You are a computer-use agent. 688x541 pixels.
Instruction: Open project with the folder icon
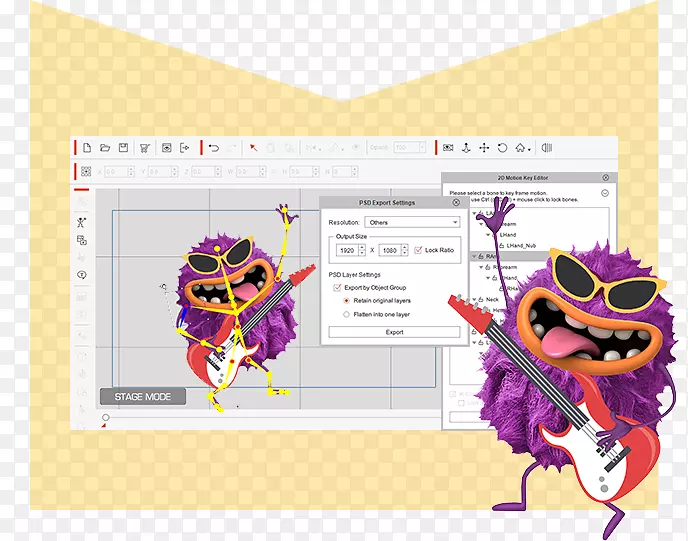point(104,148)
